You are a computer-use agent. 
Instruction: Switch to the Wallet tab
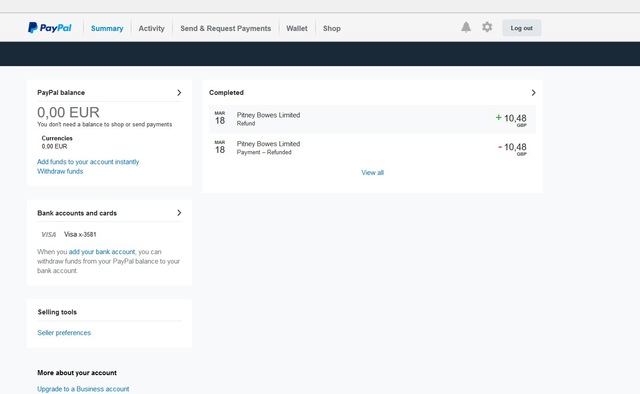297,28
